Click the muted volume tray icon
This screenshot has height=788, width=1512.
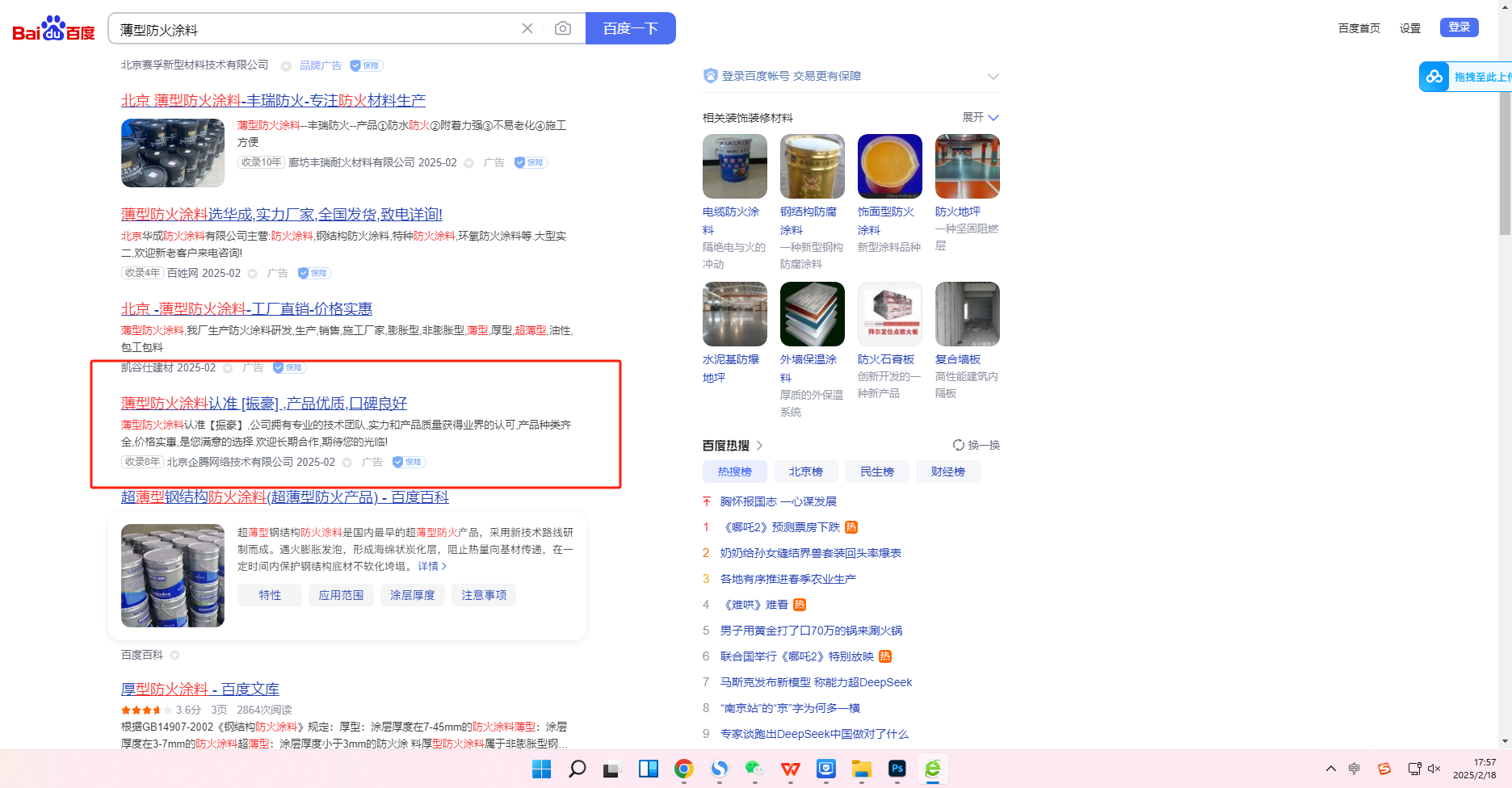(1434, 769)
